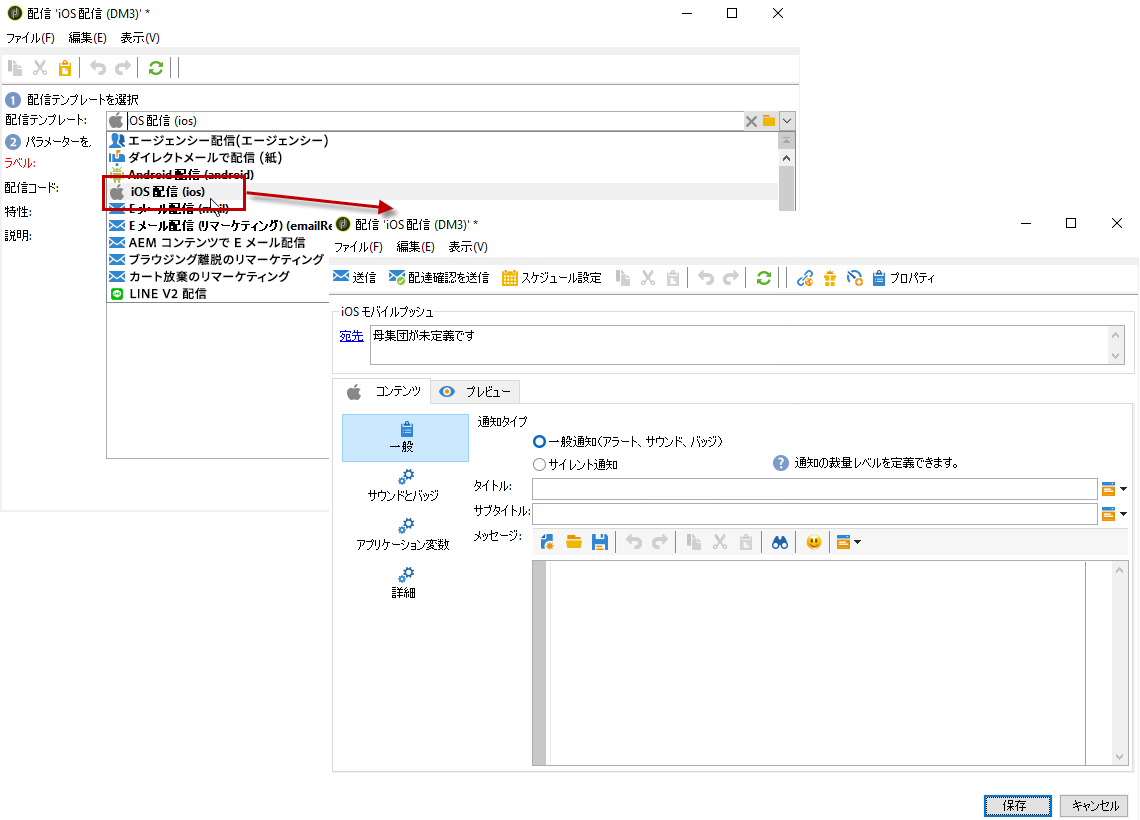Open the Schedule settings (スケジュール設定)
The width and height of the screenshot is (1140, 820).
552,278
